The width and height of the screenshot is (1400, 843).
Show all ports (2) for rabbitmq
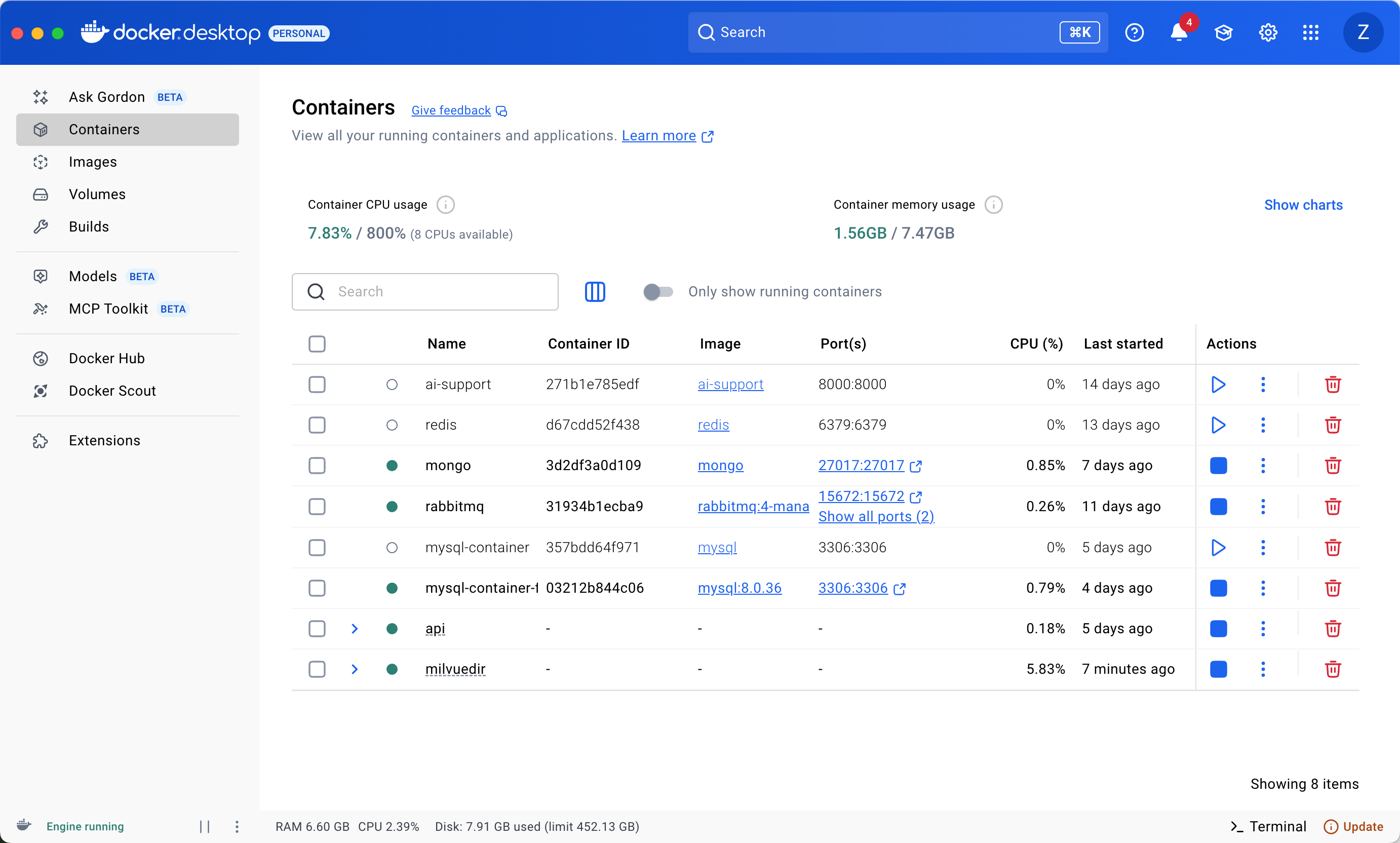[x=876, y=517]
